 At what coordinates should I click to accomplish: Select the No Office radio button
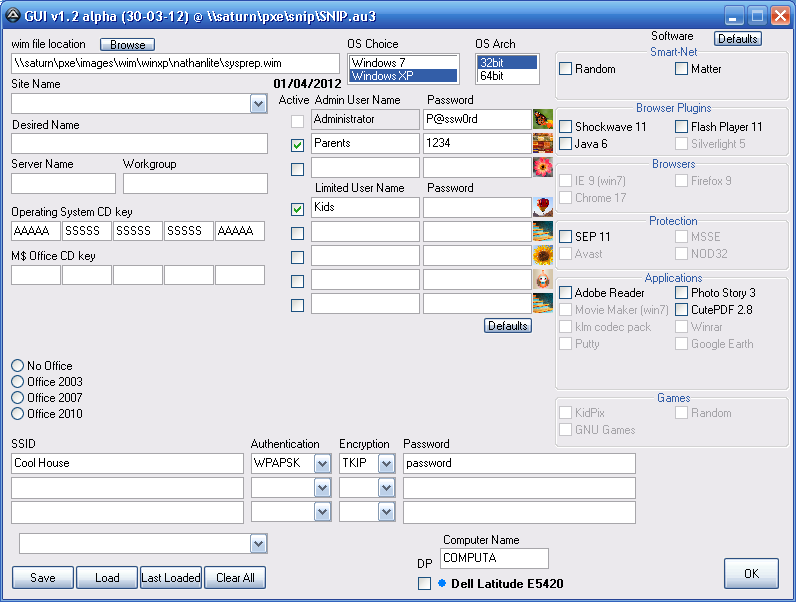tap(18, 365)
